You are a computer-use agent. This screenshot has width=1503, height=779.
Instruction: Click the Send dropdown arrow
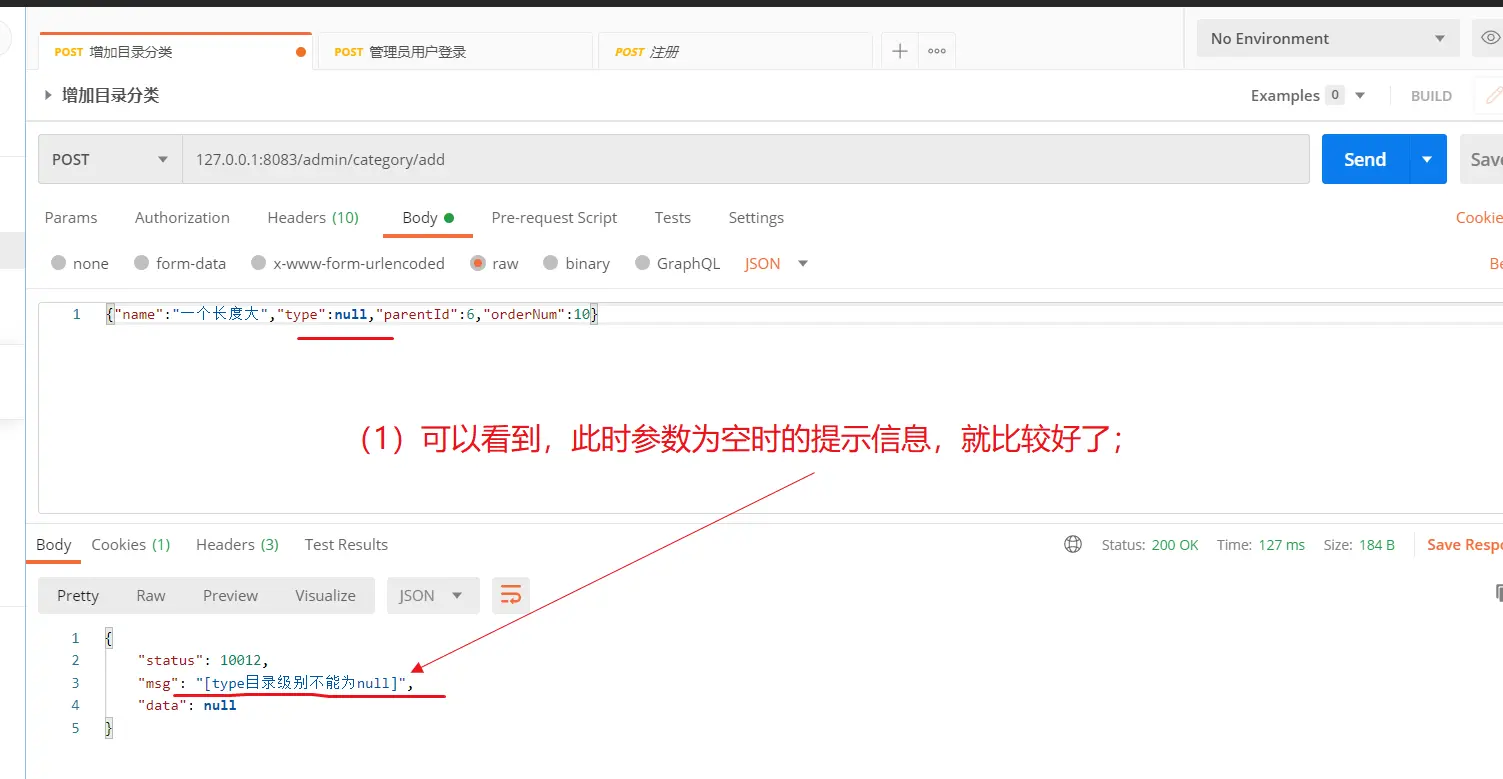click(1427, 160)
